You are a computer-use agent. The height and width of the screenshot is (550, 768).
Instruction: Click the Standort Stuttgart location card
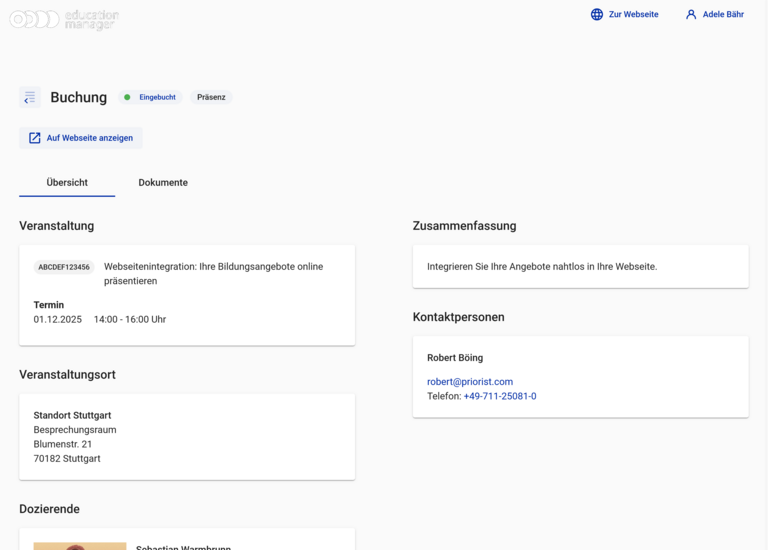tap(187, 437)
